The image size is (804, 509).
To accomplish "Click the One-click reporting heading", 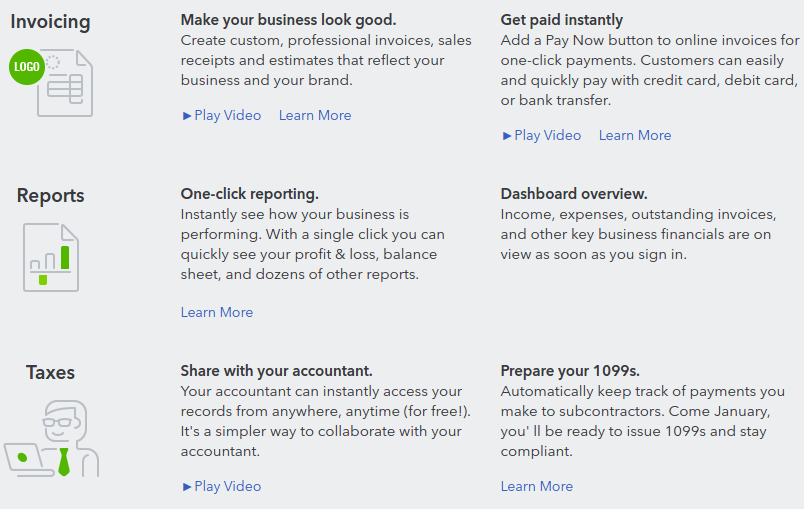I will pyautogui.click(x=250, y=194).
